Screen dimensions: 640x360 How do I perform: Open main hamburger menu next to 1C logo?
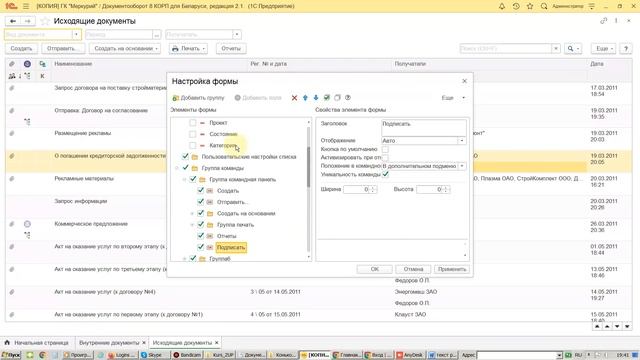coord(26,6)
